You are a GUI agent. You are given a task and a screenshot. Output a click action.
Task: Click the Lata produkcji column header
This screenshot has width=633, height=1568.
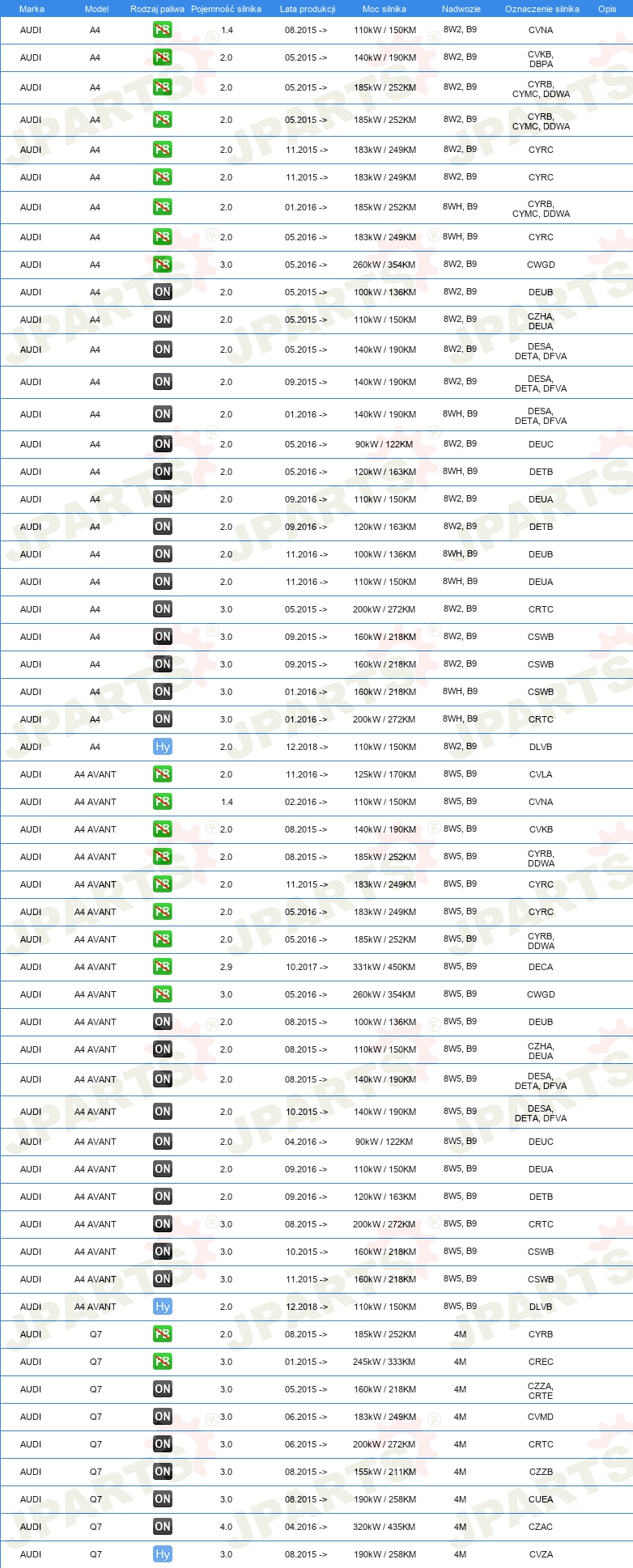[x=308, y=9]
